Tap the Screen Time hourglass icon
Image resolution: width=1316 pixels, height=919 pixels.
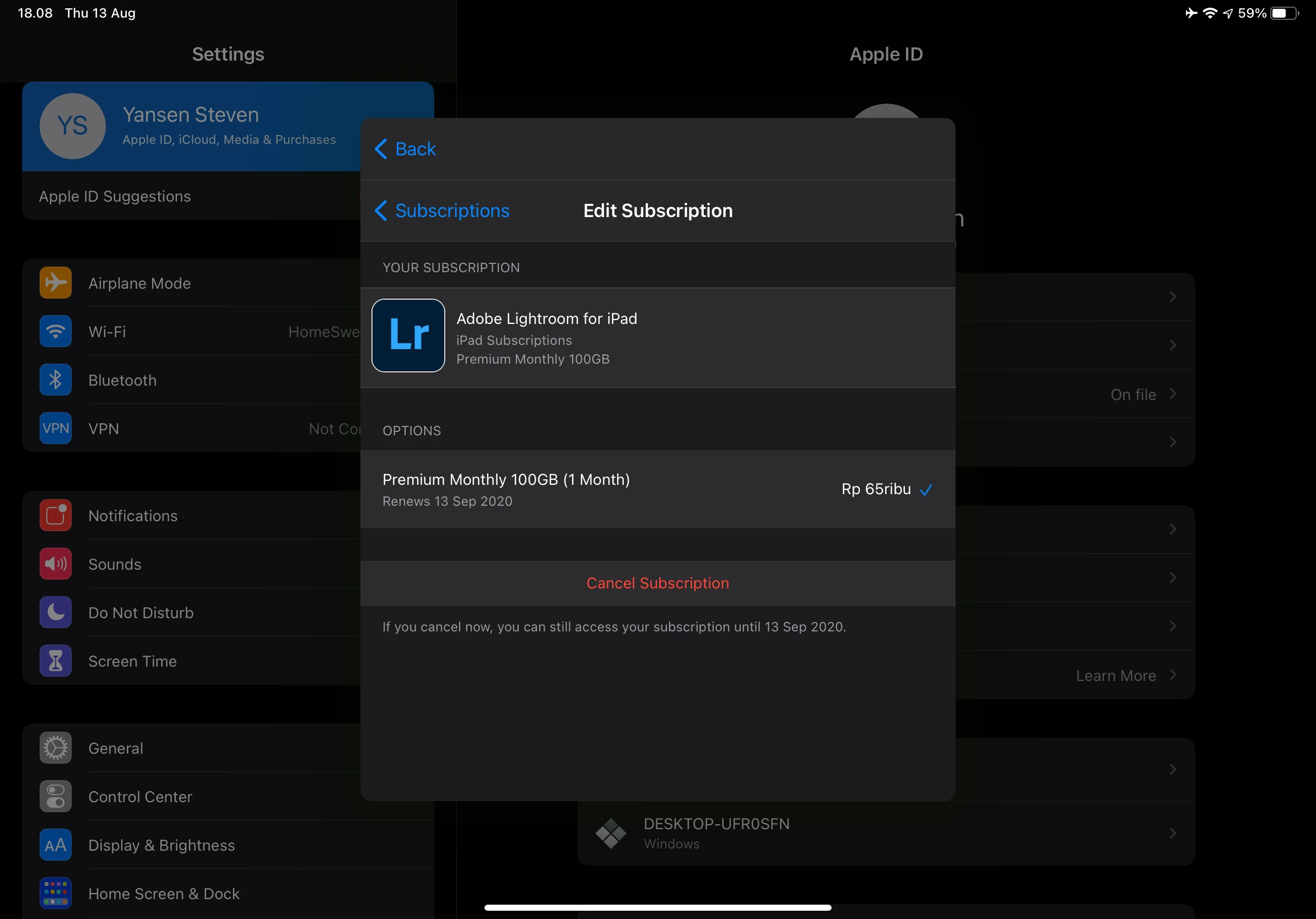pos(56,661)
